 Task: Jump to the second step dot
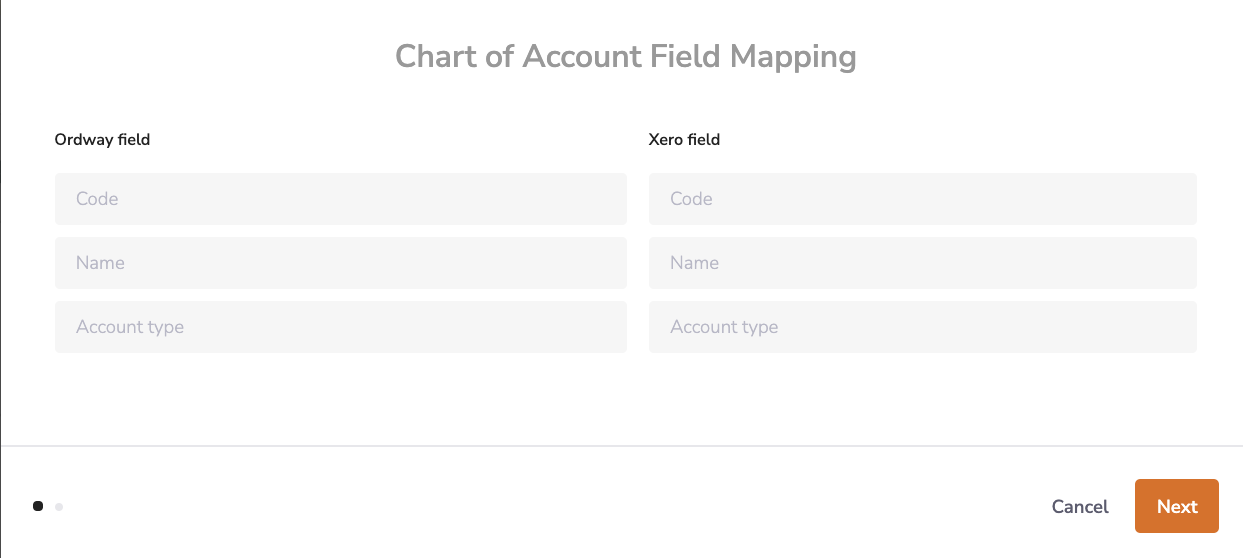pyautogui.click(x=59, y=507)
